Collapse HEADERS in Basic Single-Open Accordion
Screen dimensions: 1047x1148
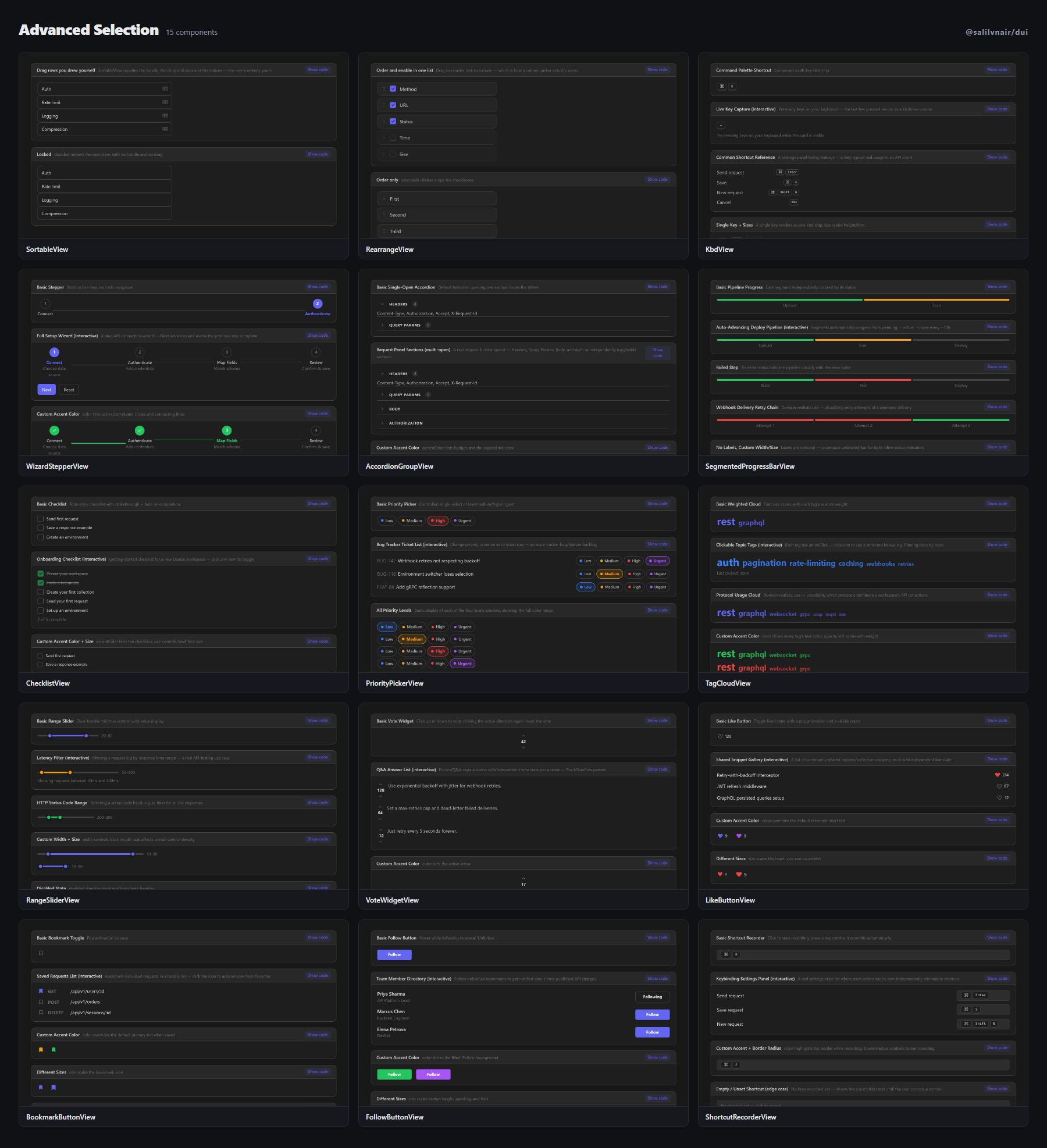coord(523,304)
